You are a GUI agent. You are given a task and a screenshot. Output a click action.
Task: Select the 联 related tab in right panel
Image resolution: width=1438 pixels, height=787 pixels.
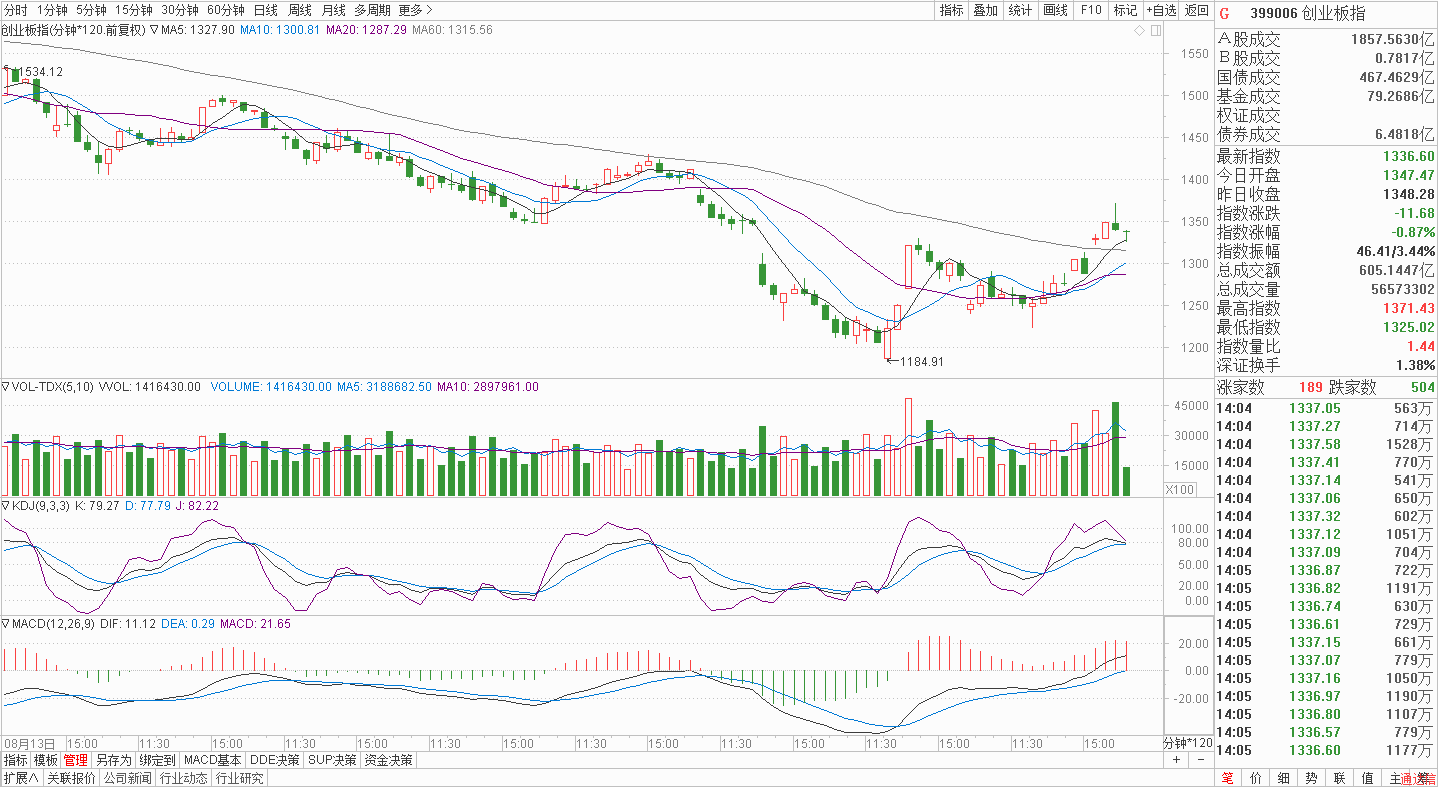point(1339,778)
